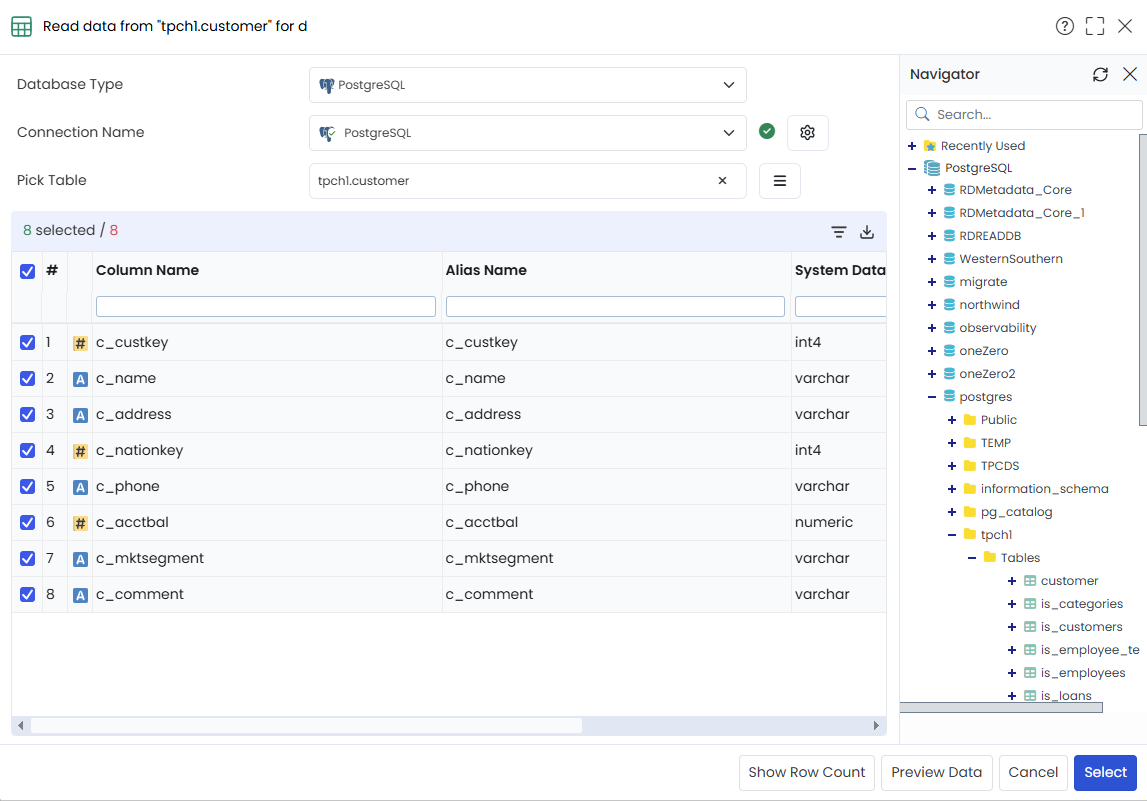The width and height of the screenshot is (1147, 801).
Task: Open the Database Type dropdown
Action: [527, 85]
